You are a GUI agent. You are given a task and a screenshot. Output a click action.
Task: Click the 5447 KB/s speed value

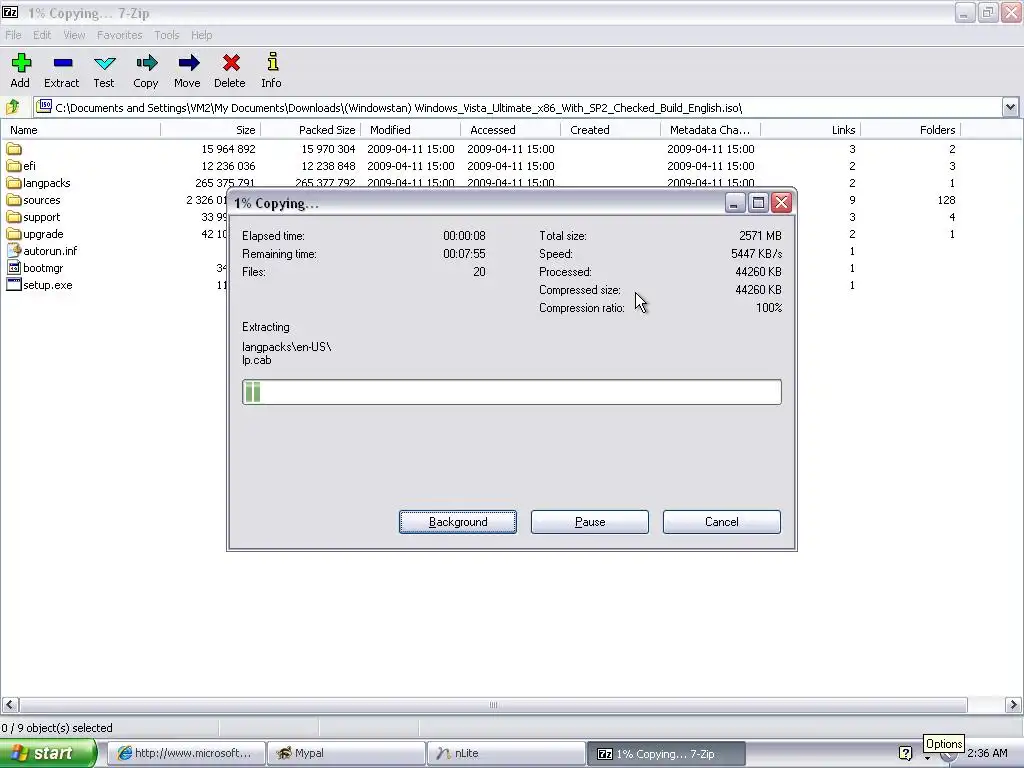coord(756,253)
